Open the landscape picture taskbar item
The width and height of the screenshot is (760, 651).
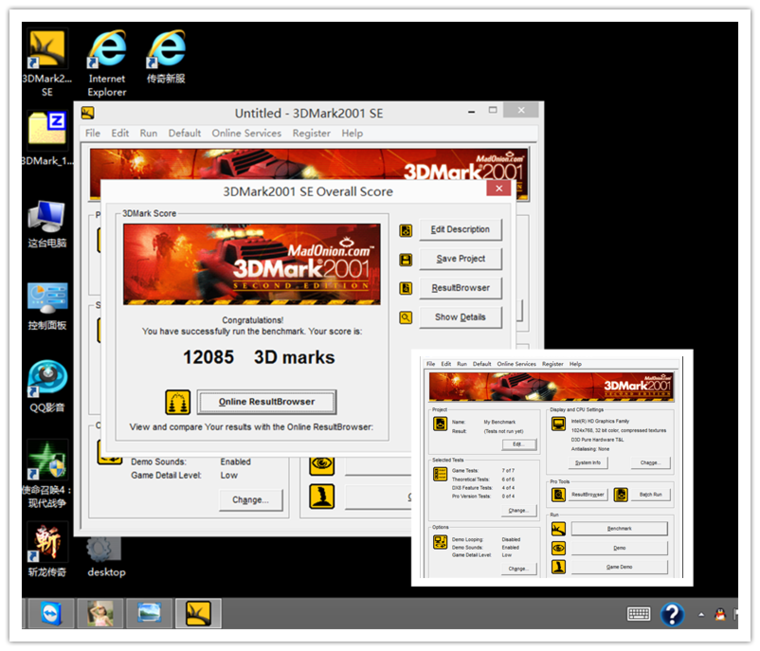[x=149, y=613]
